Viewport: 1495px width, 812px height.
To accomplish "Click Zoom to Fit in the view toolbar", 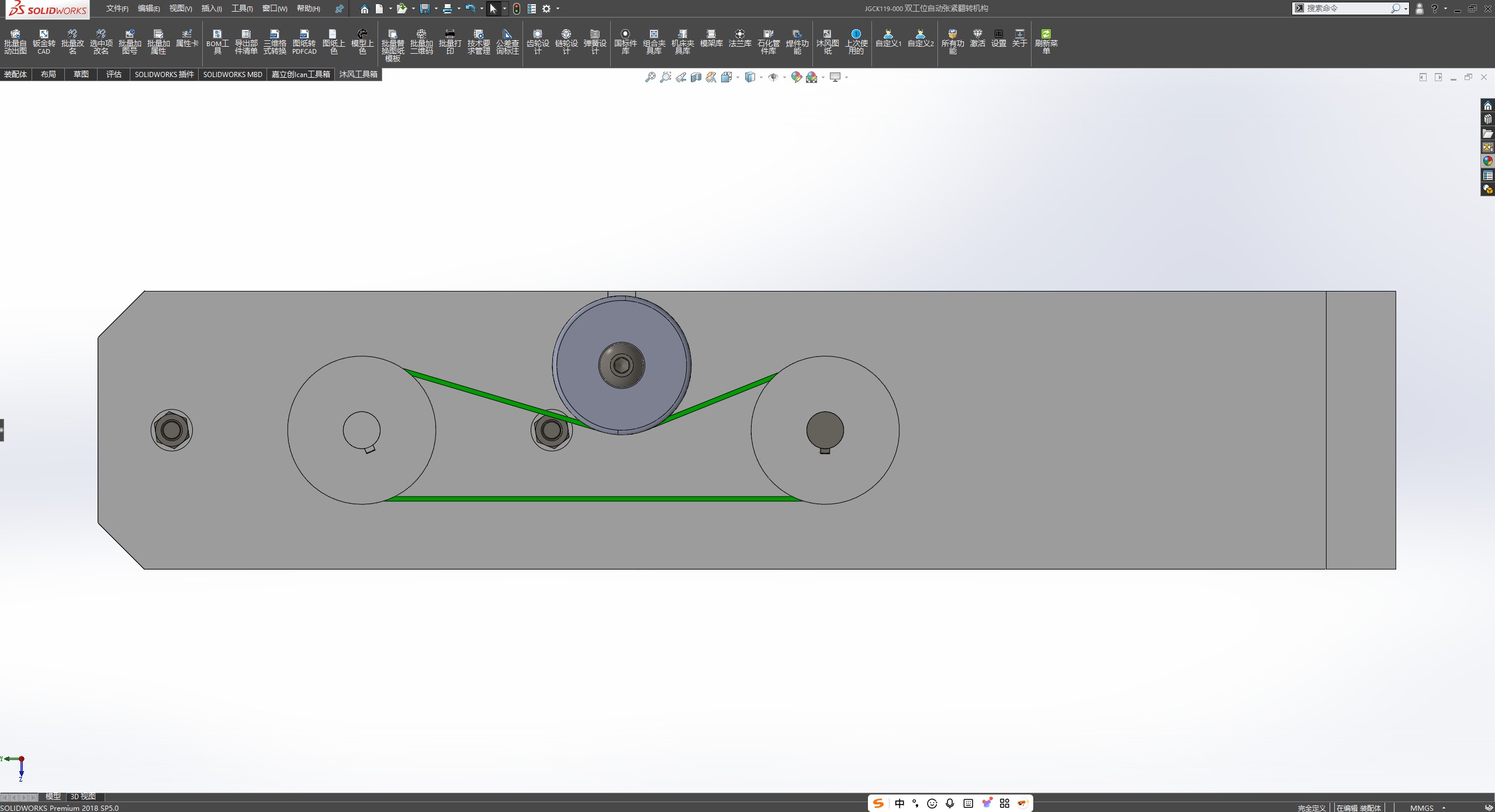I will click(650, 77).
